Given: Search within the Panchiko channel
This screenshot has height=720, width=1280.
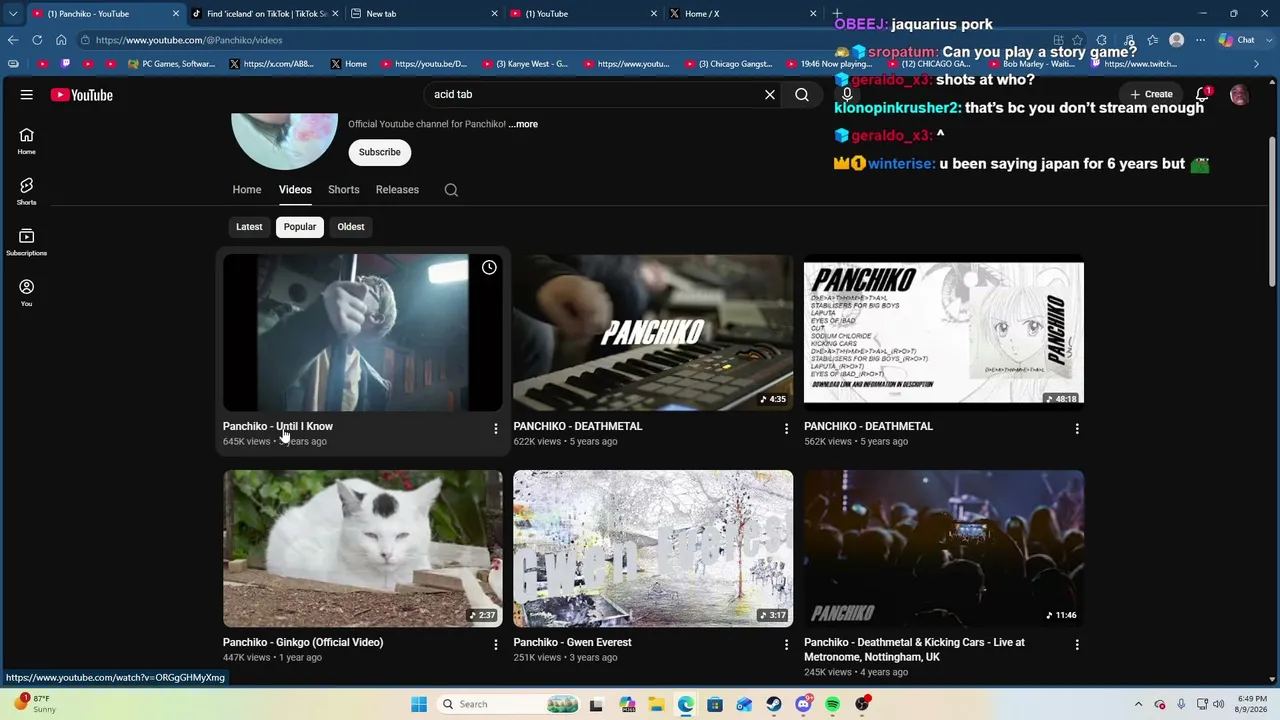Looking at the screenshot, I should [451, 190].
